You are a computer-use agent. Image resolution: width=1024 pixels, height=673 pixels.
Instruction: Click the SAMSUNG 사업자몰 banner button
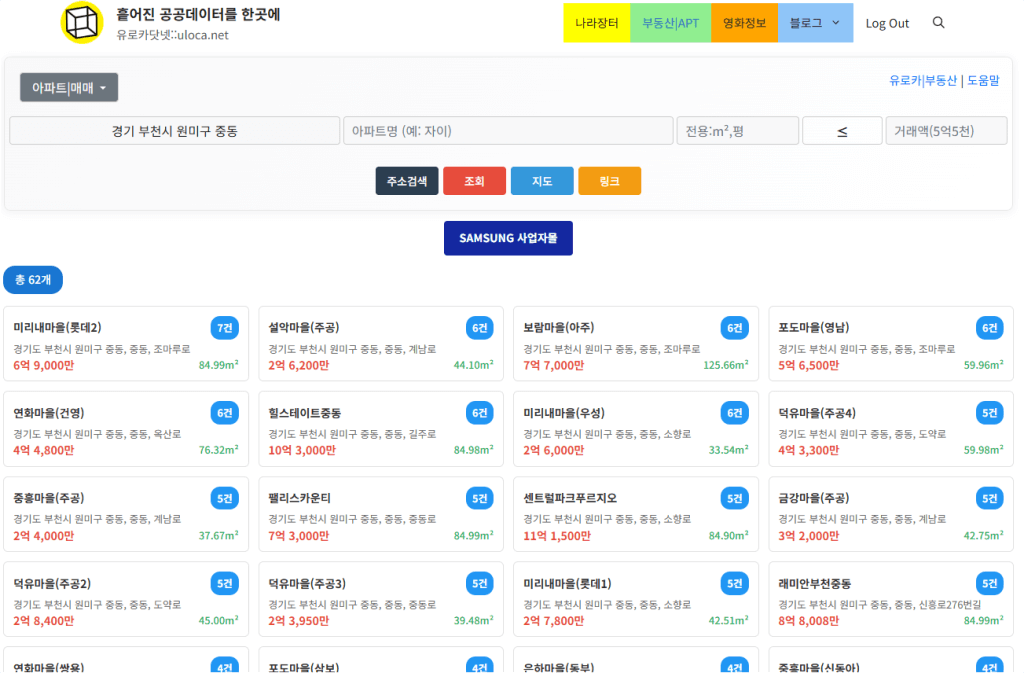click(508, 238)
